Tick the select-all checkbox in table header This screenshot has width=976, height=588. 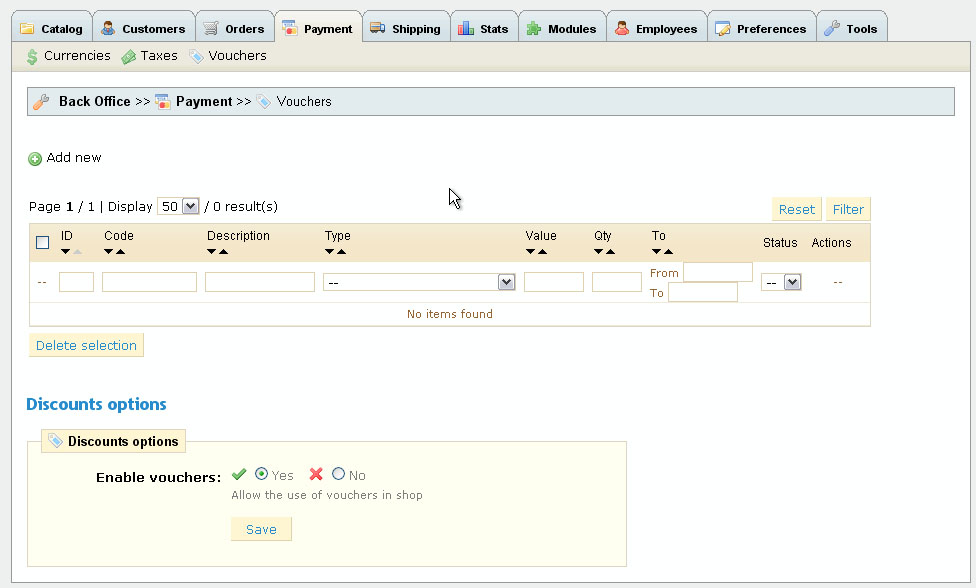click(42, 242)
